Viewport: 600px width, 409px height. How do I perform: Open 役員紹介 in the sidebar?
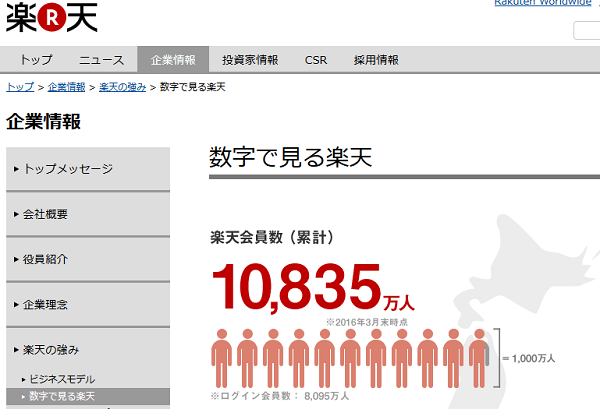88,259
